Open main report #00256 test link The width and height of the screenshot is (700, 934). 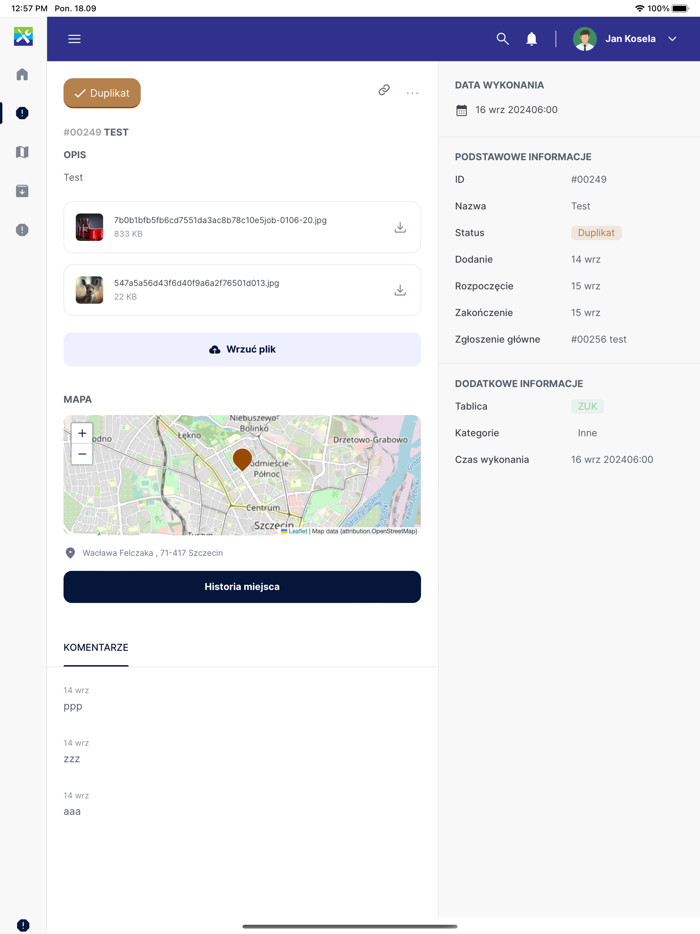(599, 340)
